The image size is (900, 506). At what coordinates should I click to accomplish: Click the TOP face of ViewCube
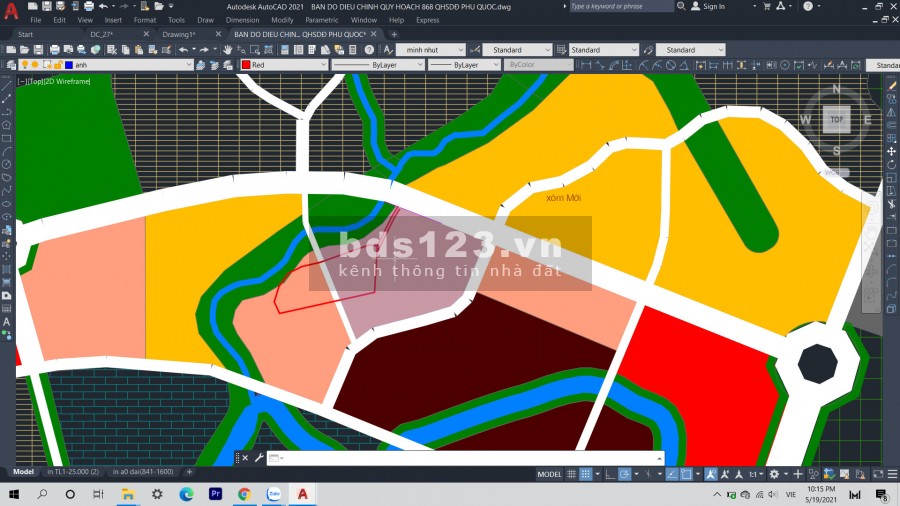pyautogui.click(x=836, y=119)
